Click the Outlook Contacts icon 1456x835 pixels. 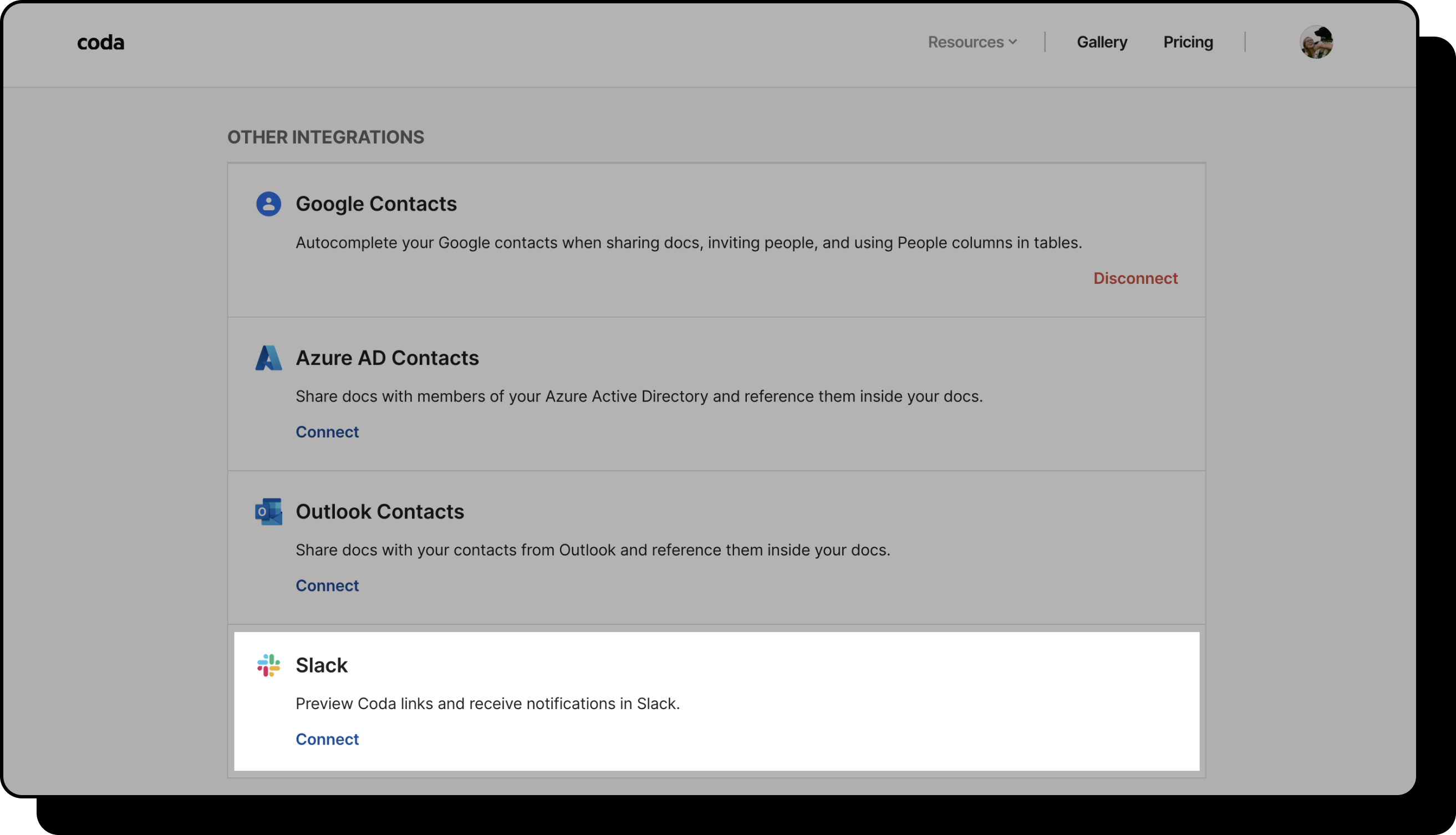[268, 511]
